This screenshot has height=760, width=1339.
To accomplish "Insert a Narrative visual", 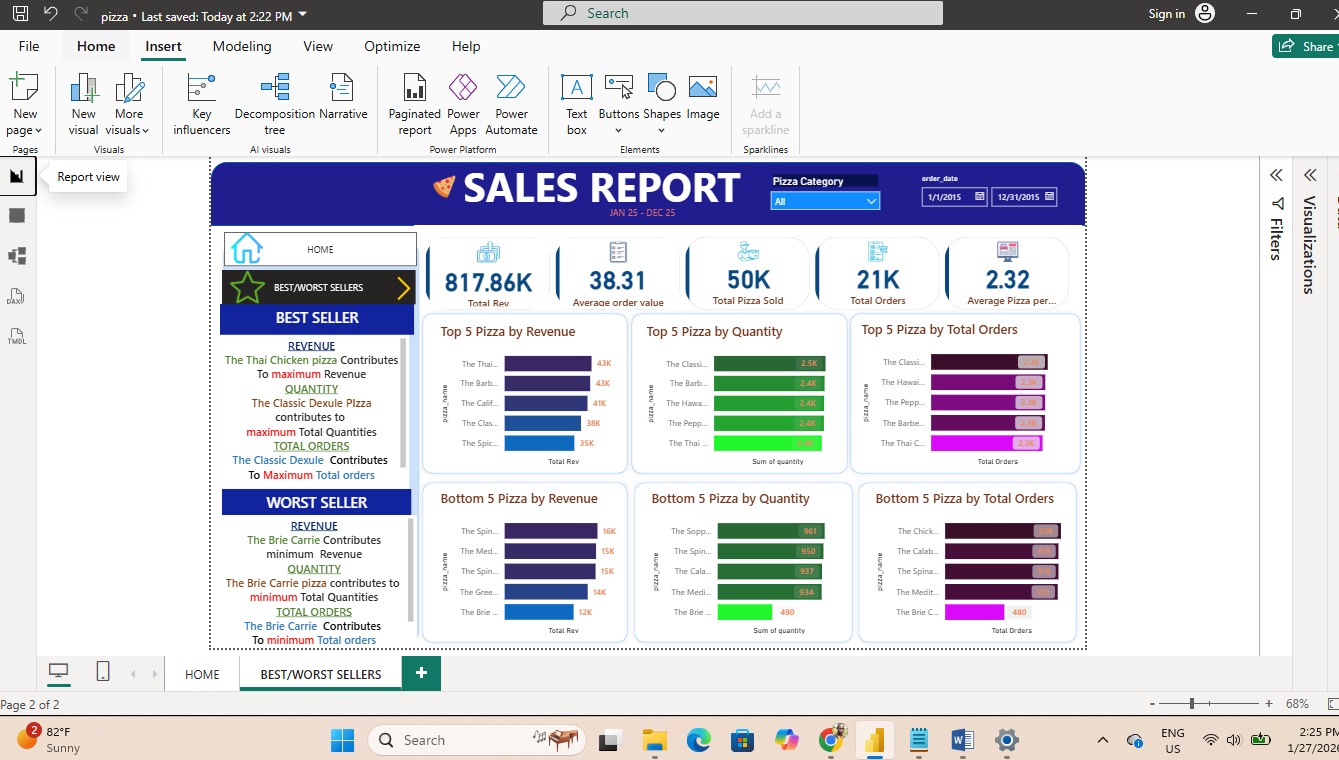I will tap(343, 104).
